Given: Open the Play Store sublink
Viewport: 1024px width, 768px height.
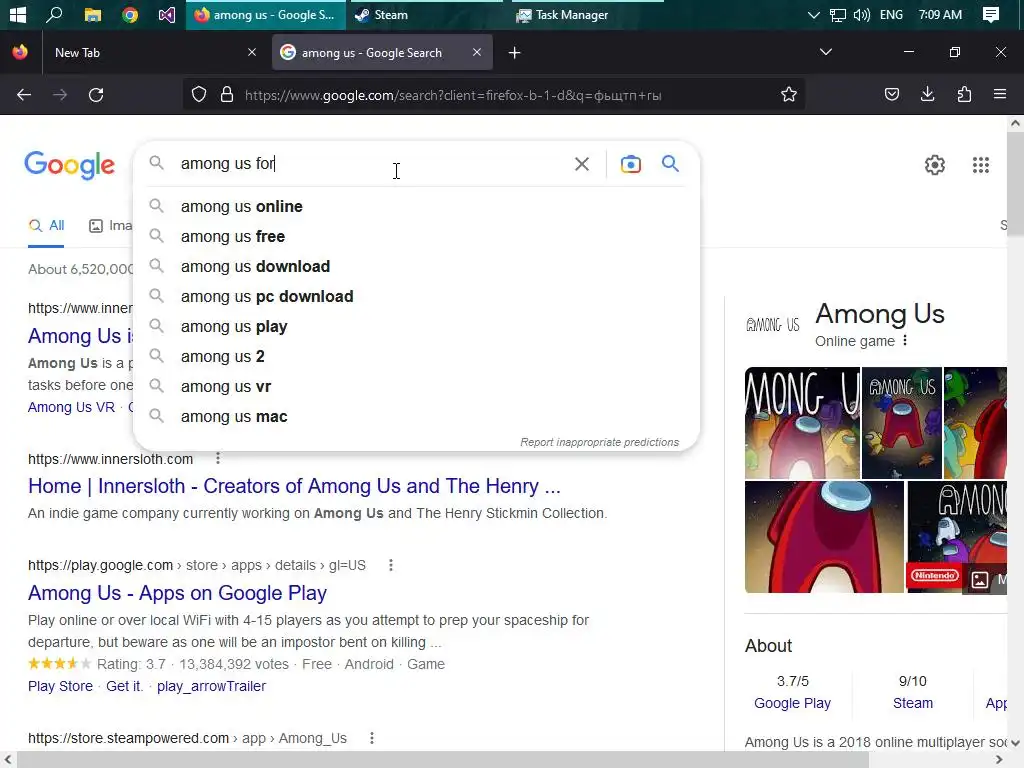Looking at the screenshot, I should pyautogui.click(x=60, y=686).
